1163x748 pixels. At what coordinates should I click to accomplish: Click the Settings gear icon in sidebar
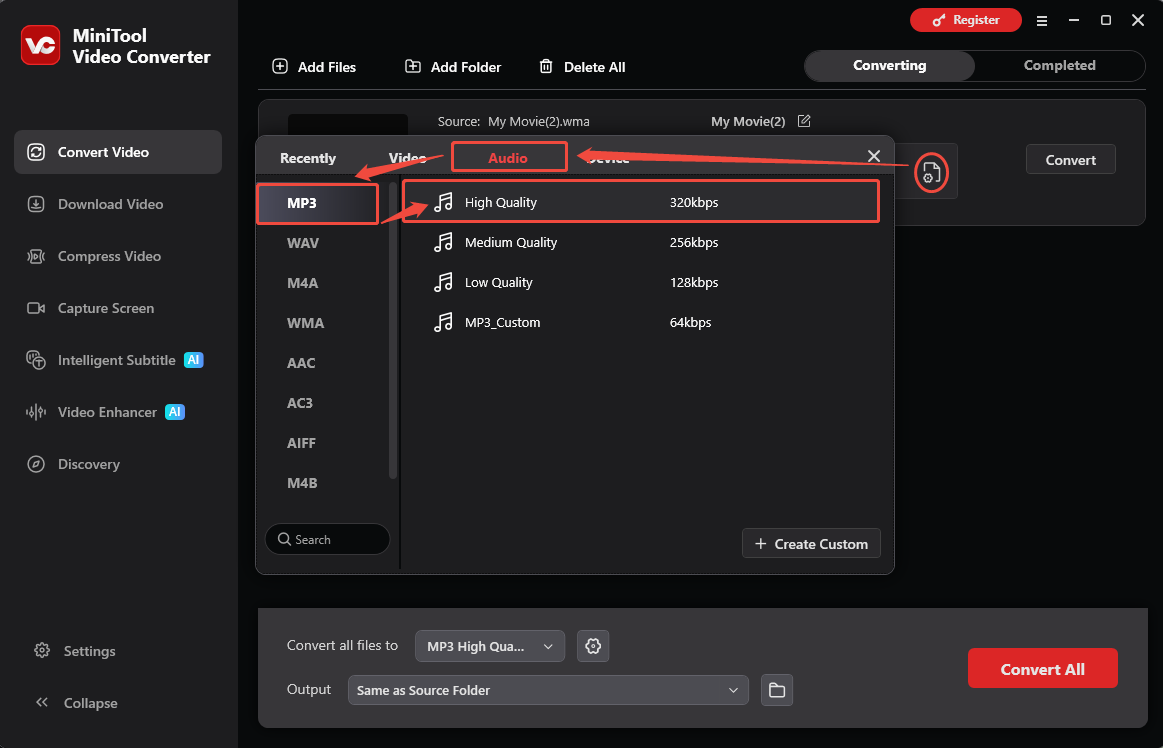(42, 651)
